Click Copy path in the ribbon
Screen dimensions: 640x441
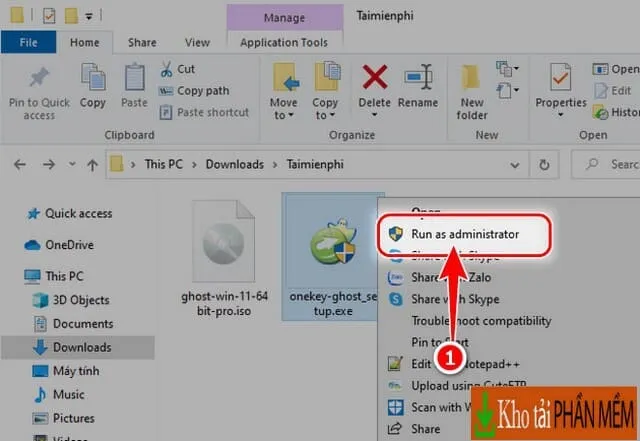(194, 91)
